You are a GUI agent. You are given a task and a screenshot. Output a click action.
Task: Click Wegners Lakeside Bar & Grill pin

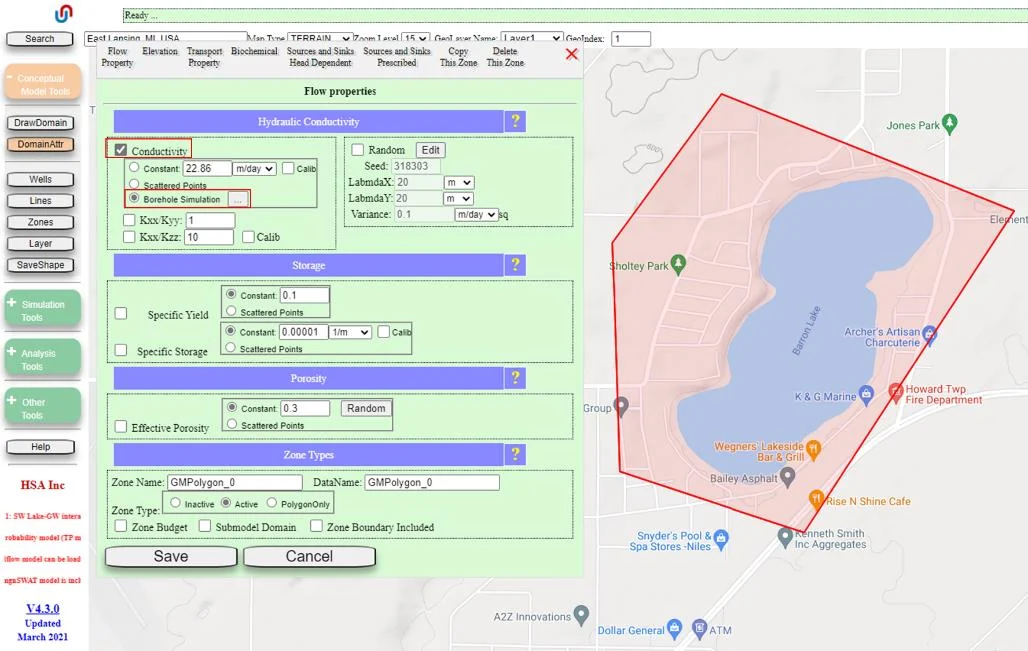click(x=813, y=450)
